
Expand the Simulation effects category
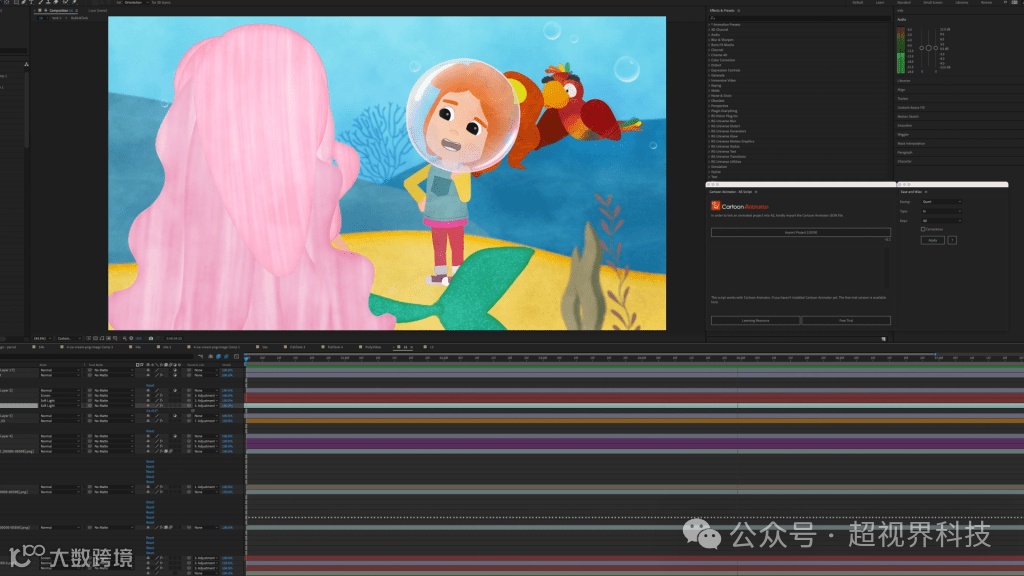[x=709, y=167]
